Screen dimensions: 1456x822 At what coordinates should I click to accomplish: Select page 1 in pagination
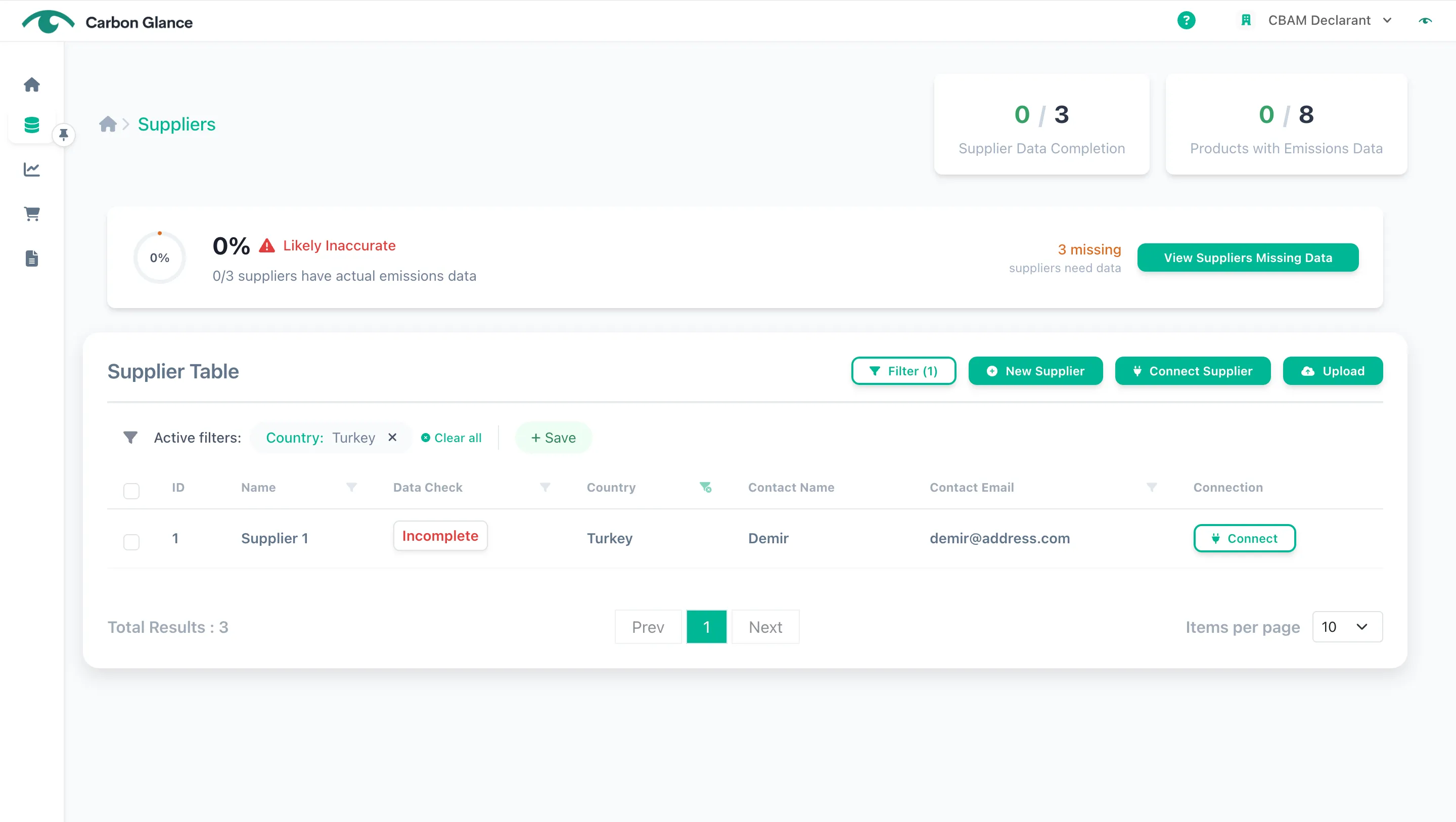pyautogui.click(x=706, y=627)
